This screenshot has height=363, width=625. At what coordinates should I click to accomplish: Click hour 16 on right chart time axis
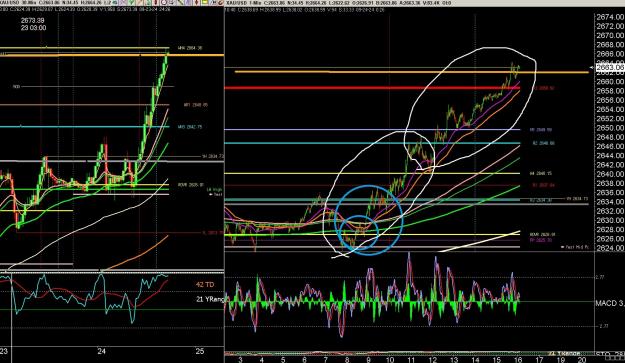point(518,360)
